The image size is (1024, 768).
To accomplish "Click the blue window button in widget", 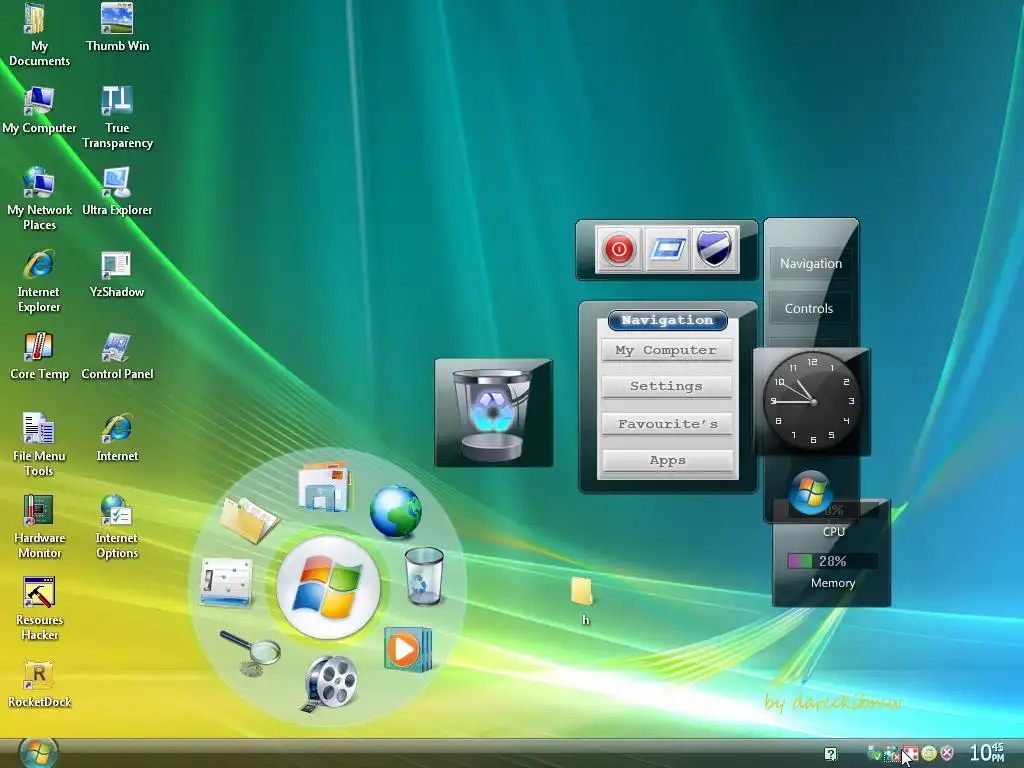I will click(667, 249).
